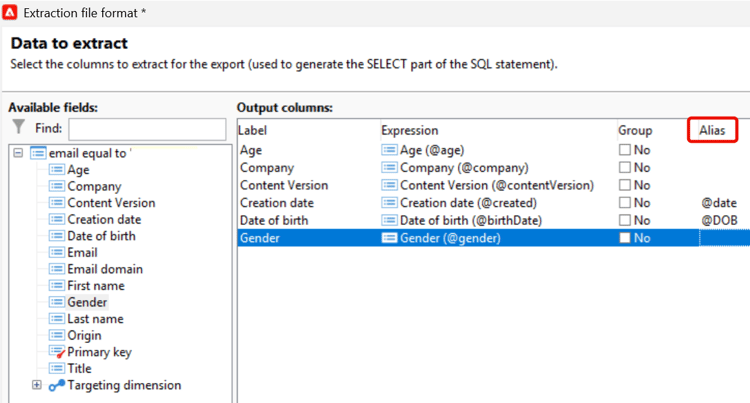The width and height of the screenshot is (750, 403).
Task: Click the Age (@age) expression icon
Action: 389,150
